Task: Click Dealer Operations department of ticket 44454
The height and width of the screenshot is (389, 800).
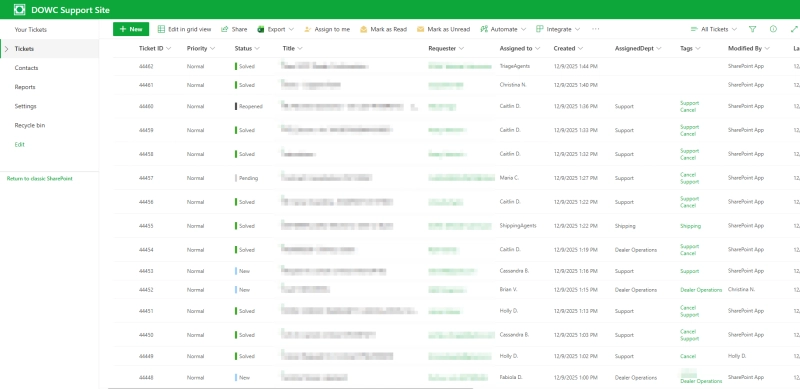Action: tap(636, 250)
